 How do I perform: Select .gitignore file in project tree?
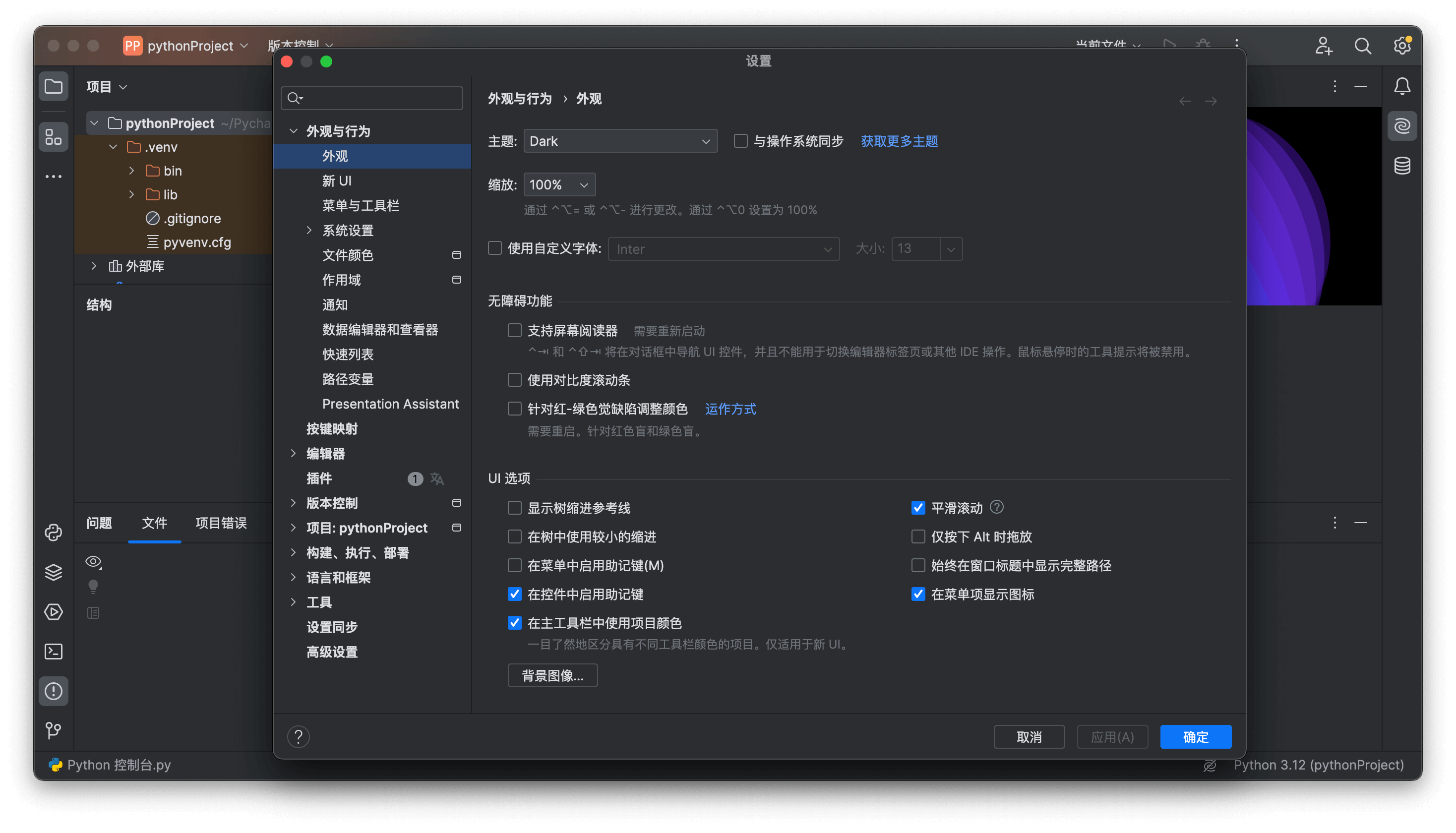click(x=191, y=218)
